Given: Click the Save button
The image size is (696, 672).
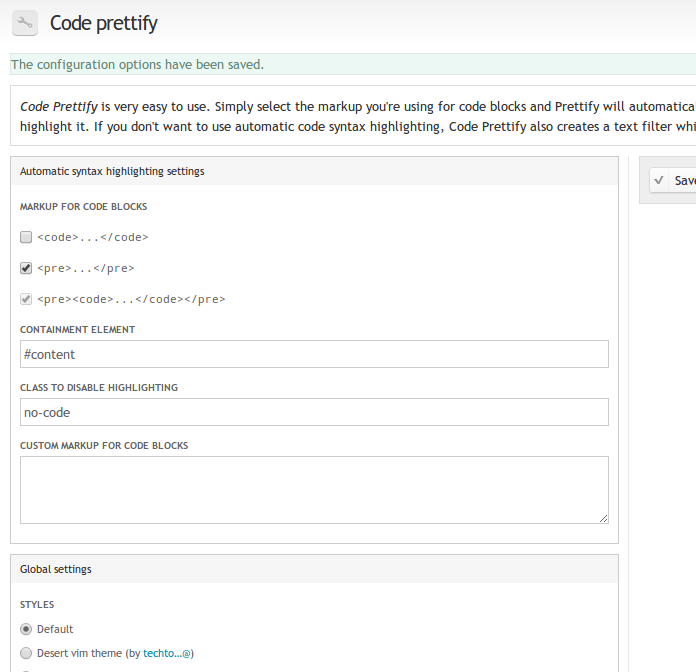Looking at the screenshot, I should click(672, 180).
